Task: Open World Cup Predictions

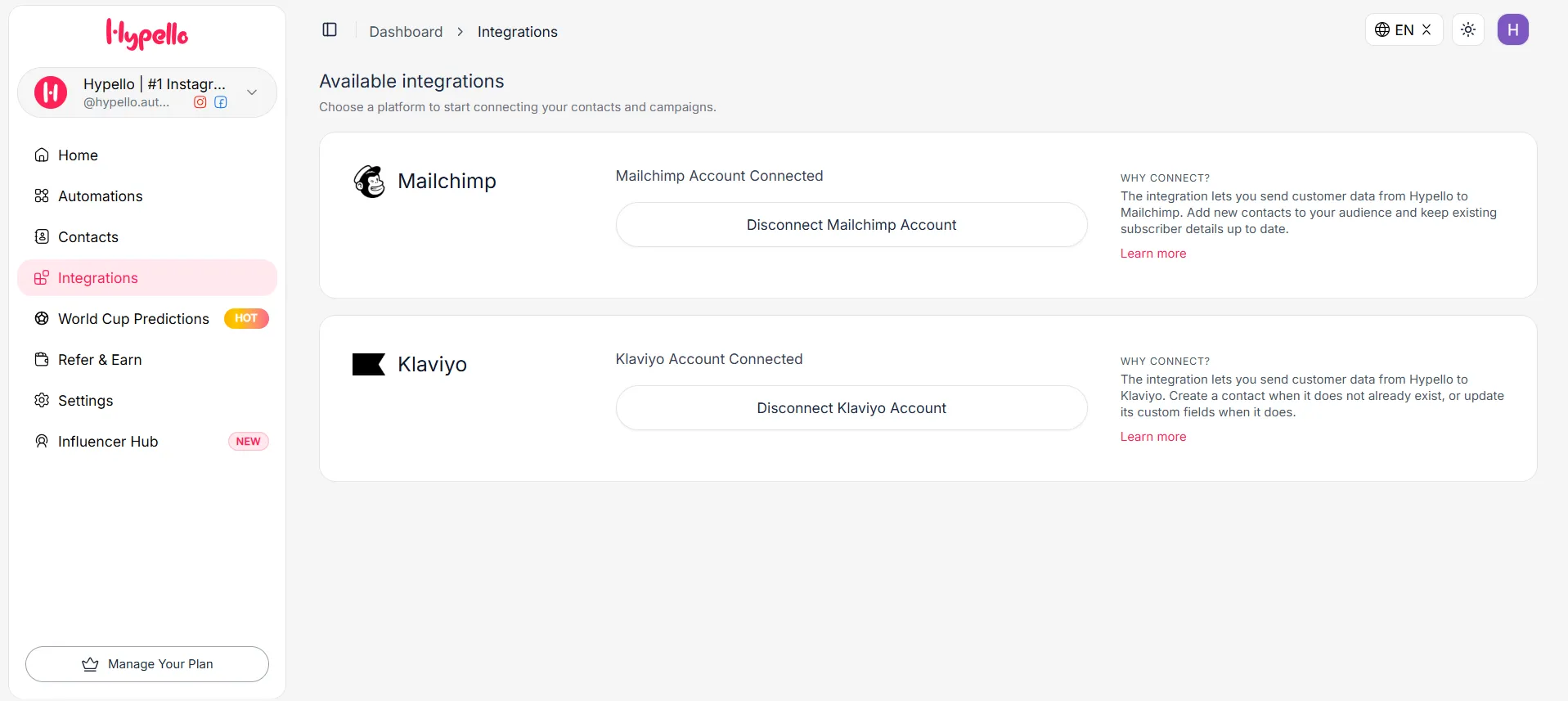Action: [x=147, y=319]
